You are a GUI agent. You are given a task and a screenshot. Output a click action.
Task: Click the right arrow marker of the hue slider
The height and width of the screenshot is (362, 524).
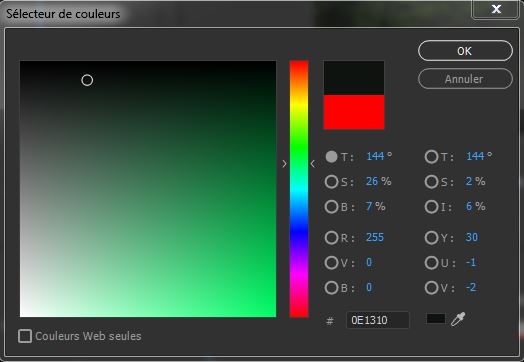tap(313, 164)
